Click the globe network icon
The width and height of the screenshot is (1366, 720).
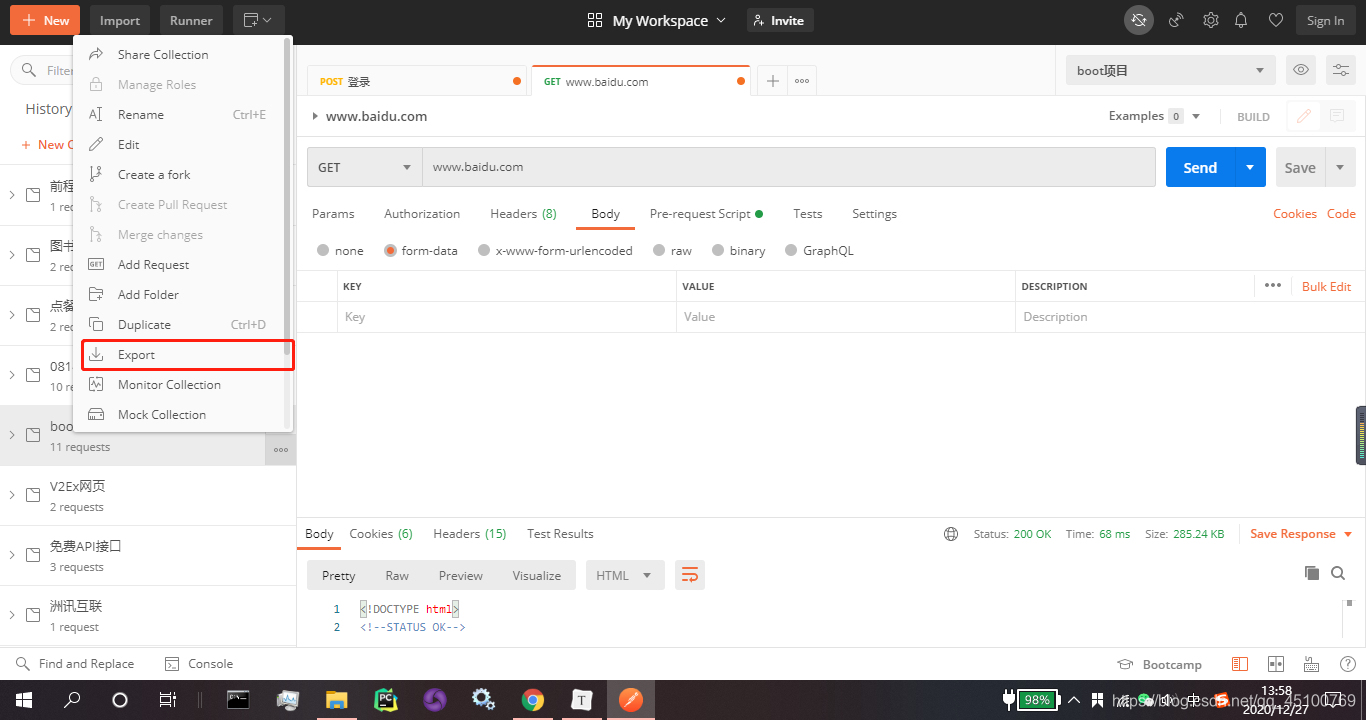[951, 534]
